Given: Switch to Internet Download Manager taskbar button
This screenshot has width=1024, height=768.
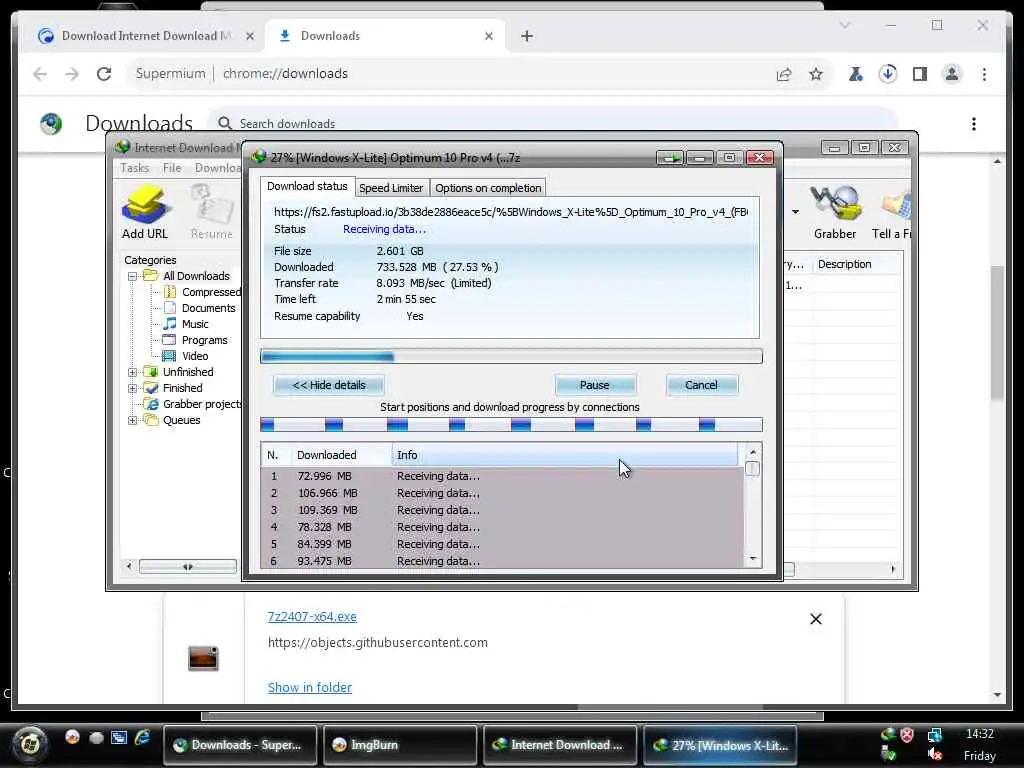Looking at the screenshot, I should (x=560, y=744).
